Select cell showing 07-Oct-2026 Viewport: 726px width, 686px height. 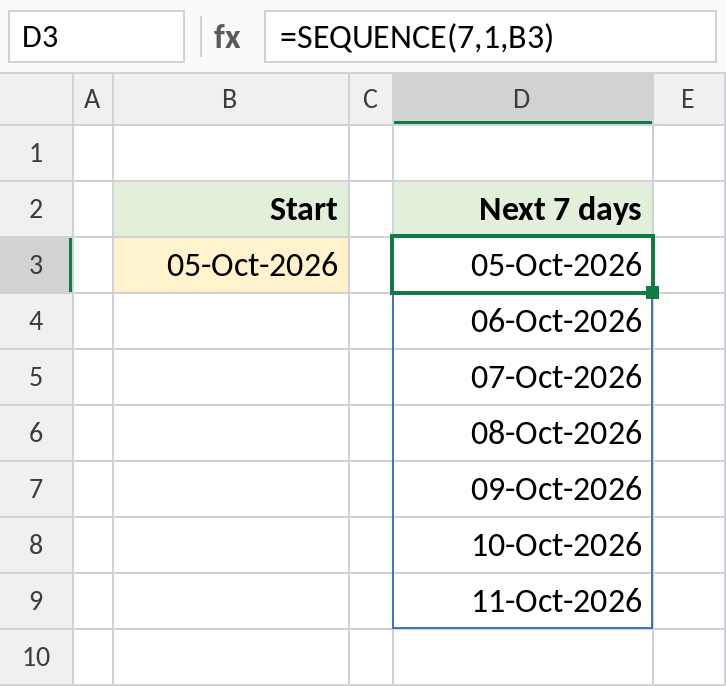pos(523,377)
